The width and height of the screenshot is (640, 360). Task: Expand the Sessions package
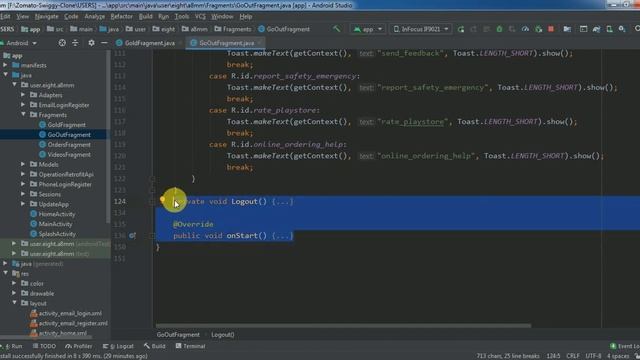pos(23,194)
